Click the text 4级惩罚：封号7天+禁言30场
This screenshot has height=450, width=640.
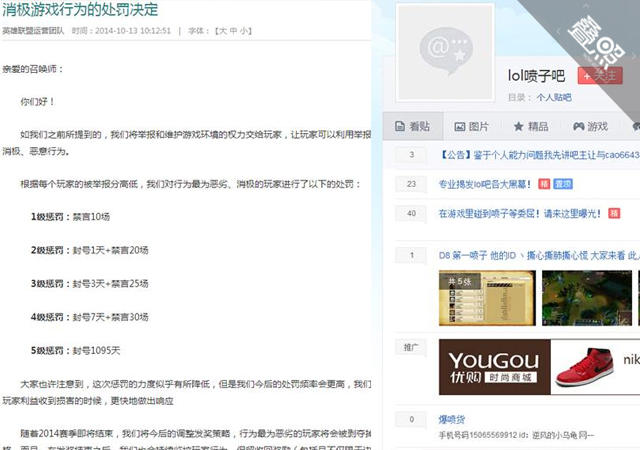pyautogui.click(x=89, y=317)
